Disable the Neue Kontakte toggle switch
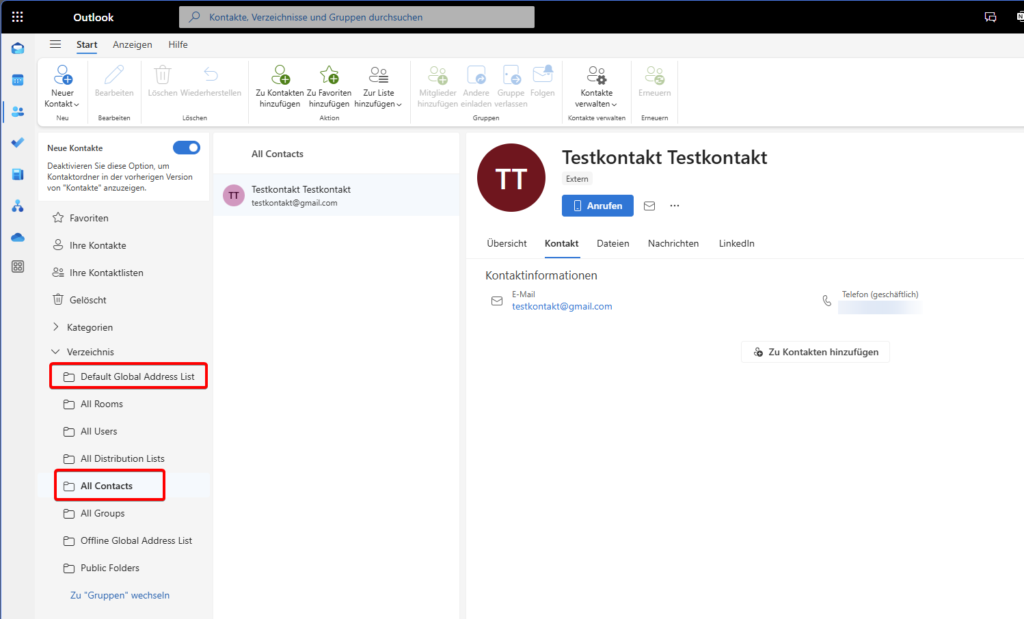The image size is (1024, 619). (x=187, y=148)
